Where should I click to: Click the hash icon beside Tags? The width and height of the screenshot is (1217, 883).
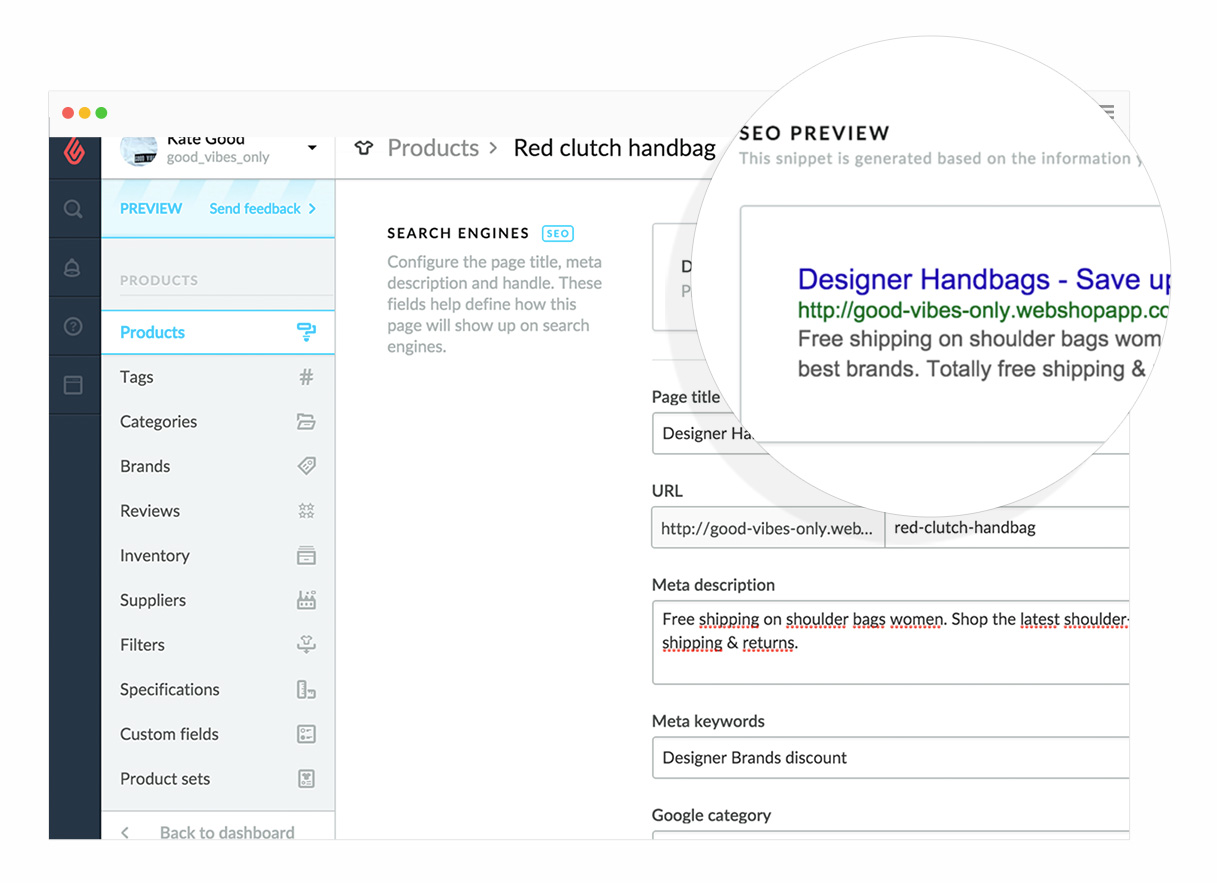[x=306, y=377]
